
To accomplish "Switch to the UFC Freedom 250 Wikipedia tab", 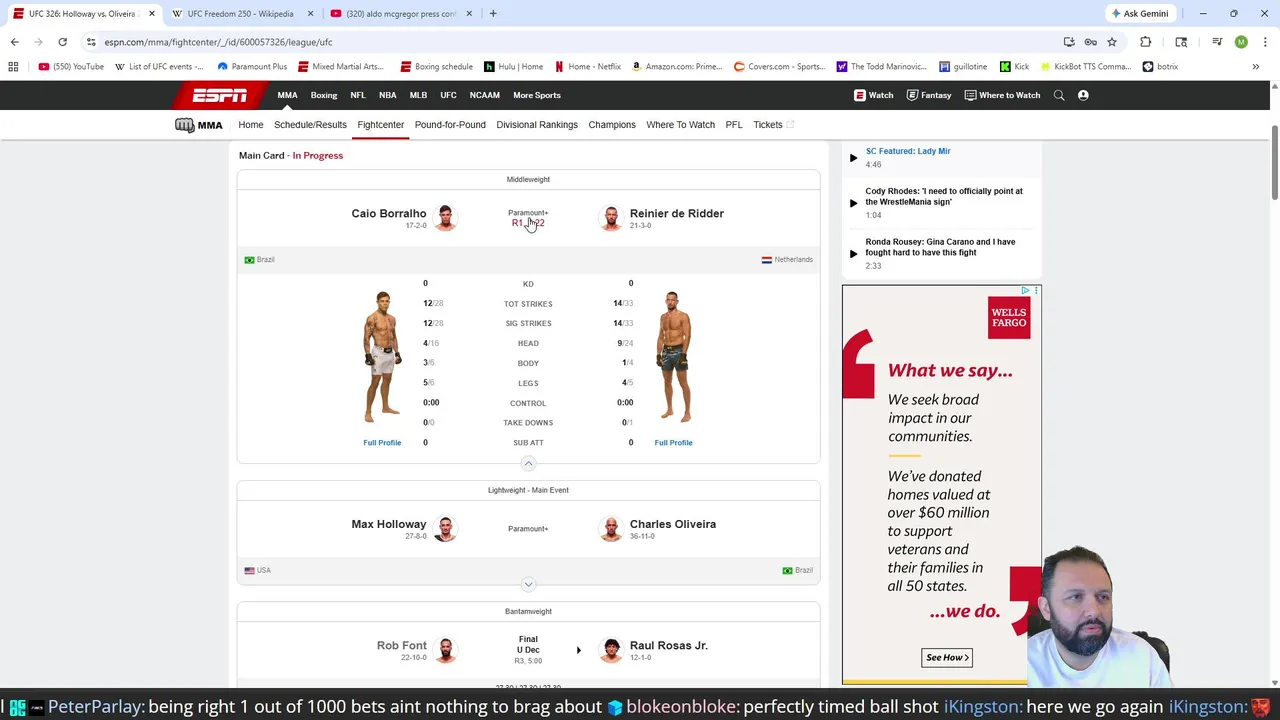I will tap(240, 14).
